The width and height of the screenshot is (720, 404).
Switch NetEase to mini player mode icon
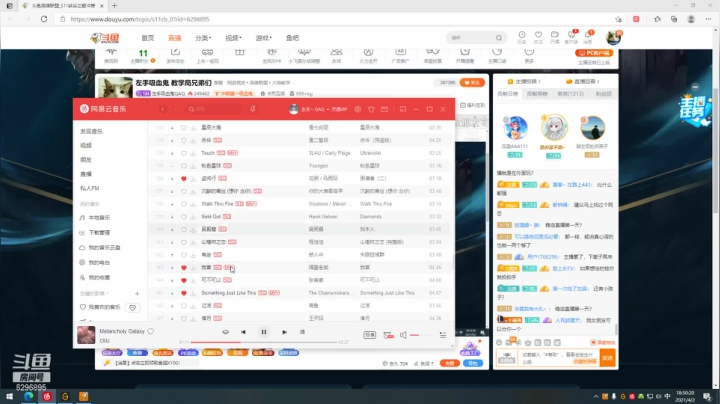tap(403, 109)
